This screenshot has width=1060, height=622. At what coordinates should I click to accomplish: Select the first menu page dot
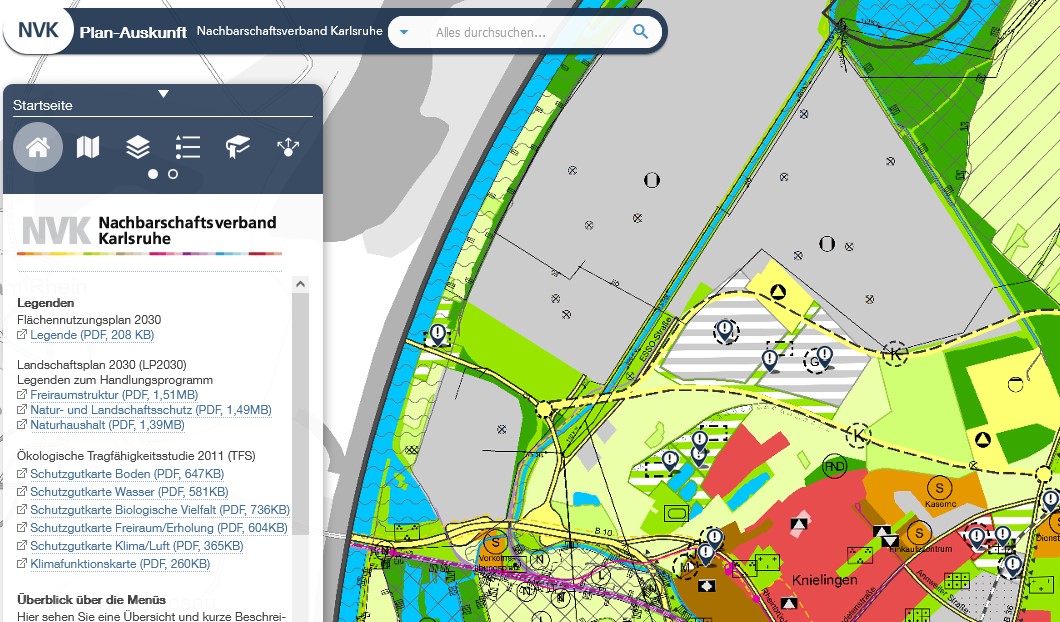coord(153,174)
